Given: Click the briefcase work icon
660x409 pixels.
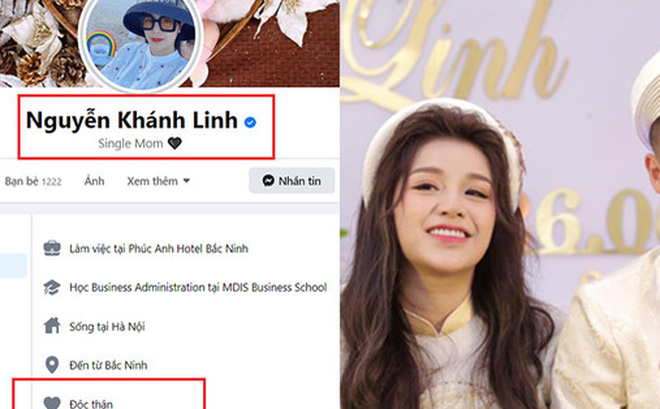Looking at the screenshot, I should 52,248.
